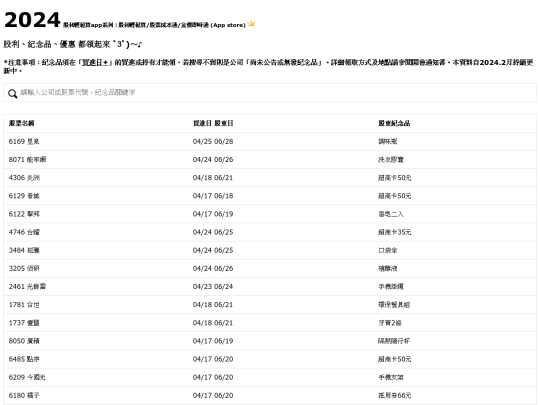
Task: Open the underlined 買進日+ link in the notice
Action: (x=95, y=62)
